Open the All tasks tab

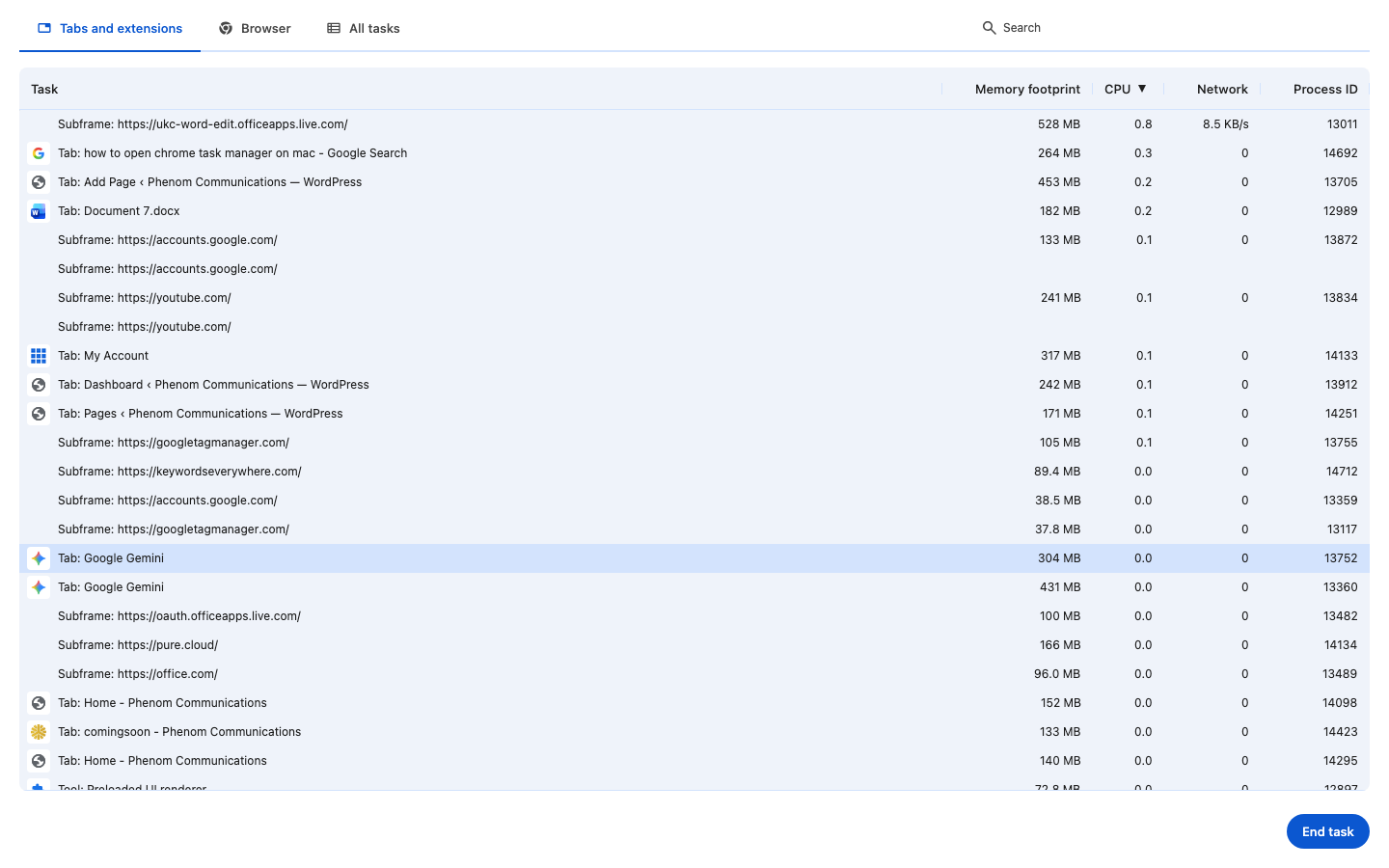click(x=364, y=28)
